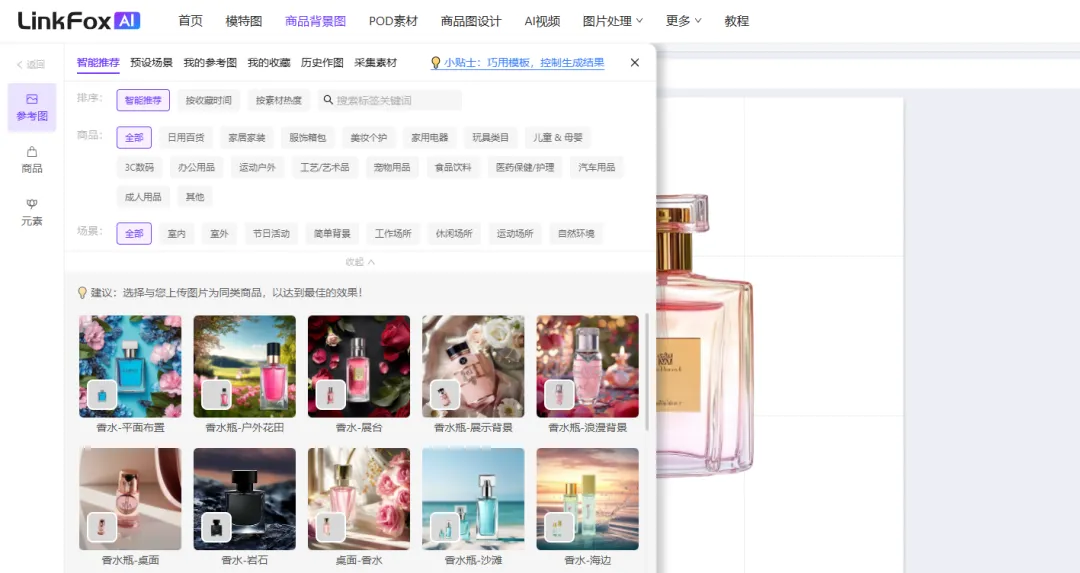This screenshot has height=573, width=1080.
Task: Switch to the 预设场景 tab
Action: (152, 63)
